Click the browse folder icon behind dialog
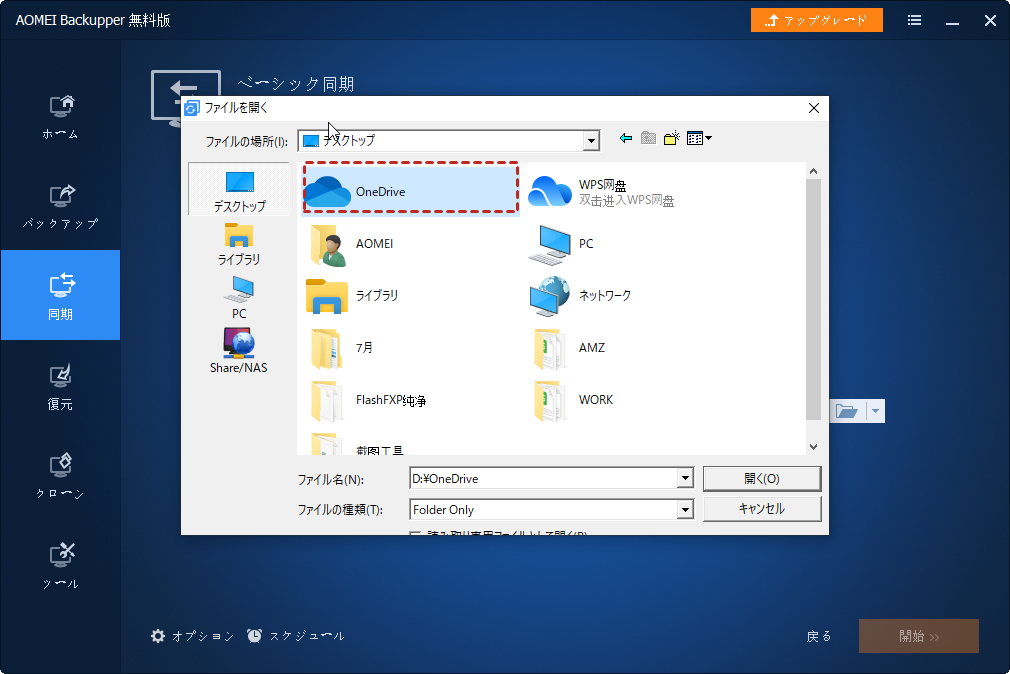The width and height of the screenshot is (1010, 674). [847, 410]
